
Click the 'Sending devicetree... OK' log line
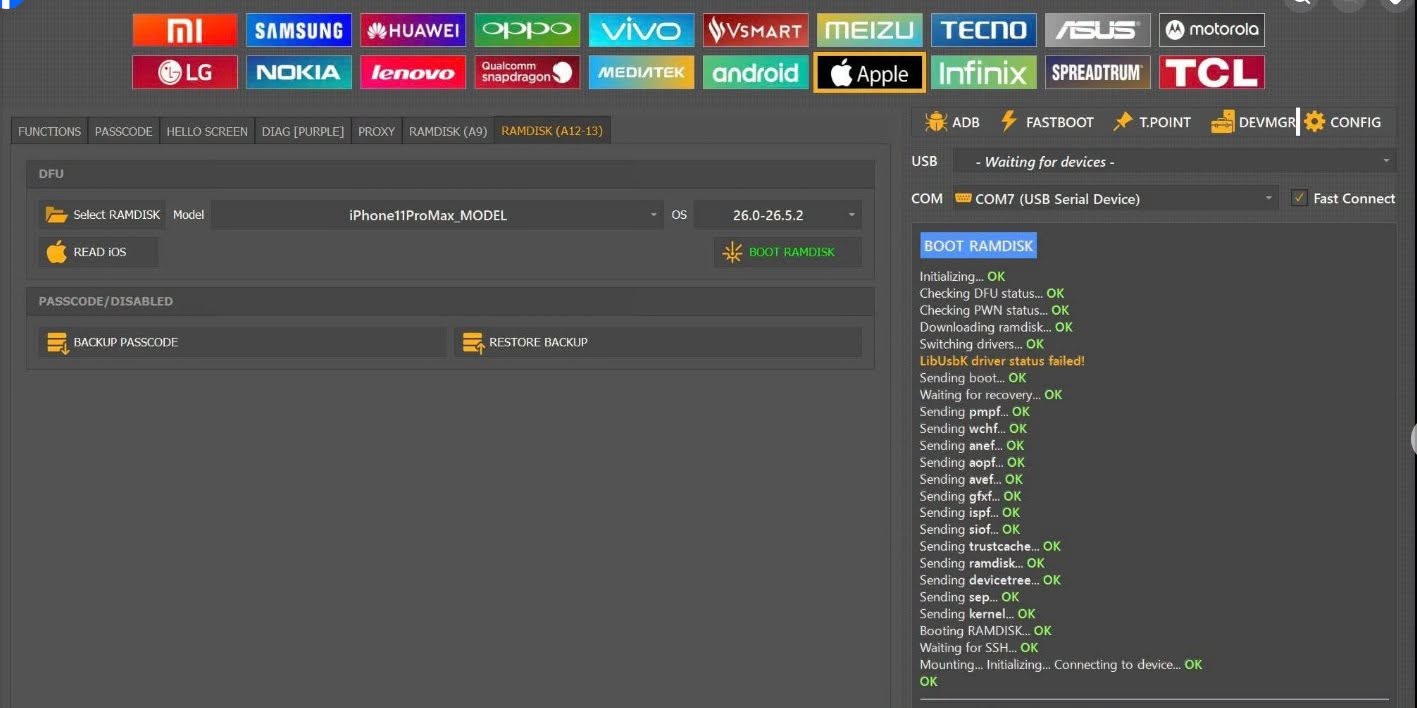pyautogui.click(x=990, y=580)
